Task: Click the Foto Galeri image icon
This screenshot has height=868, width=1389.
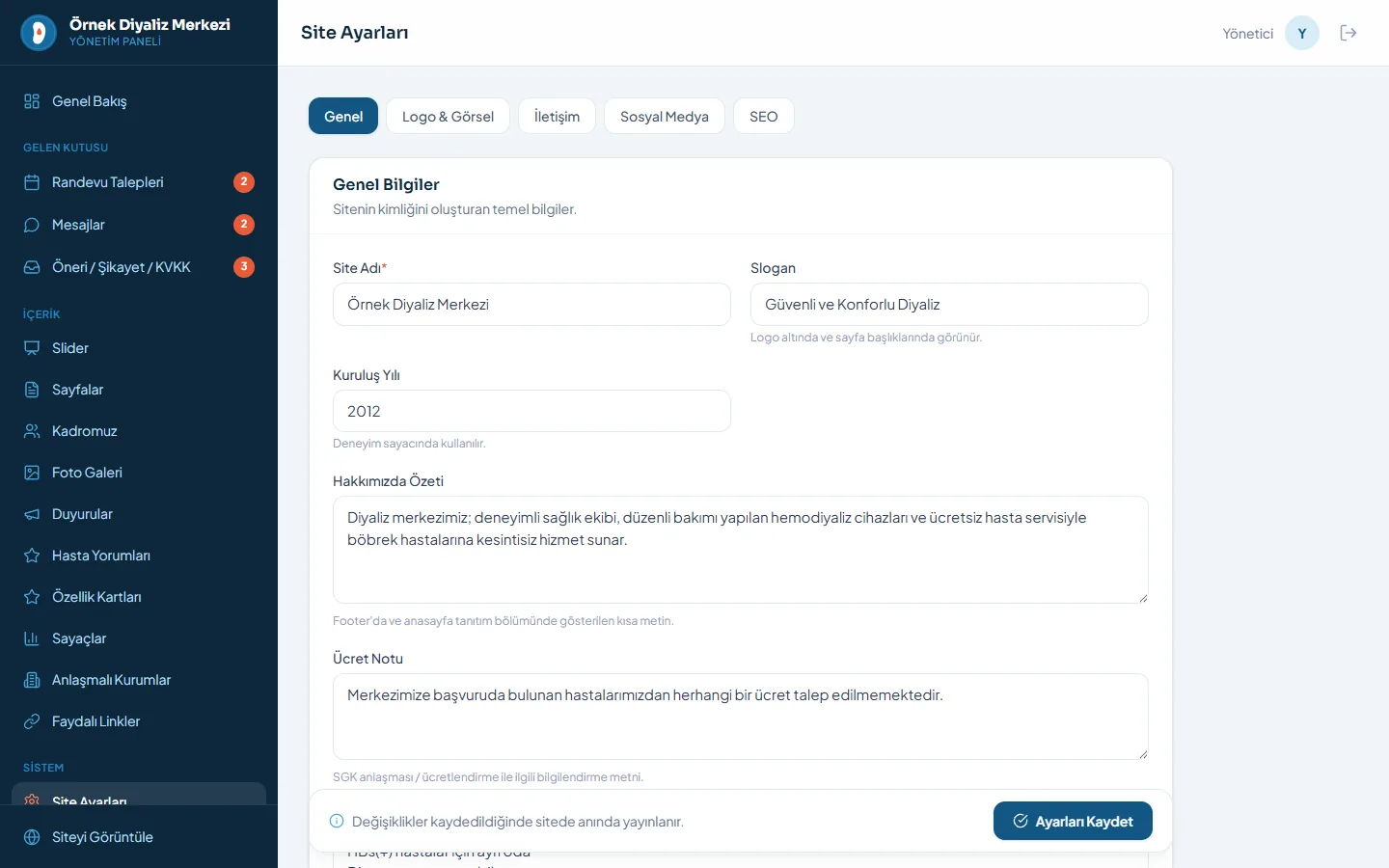Action: click(32, 473)
